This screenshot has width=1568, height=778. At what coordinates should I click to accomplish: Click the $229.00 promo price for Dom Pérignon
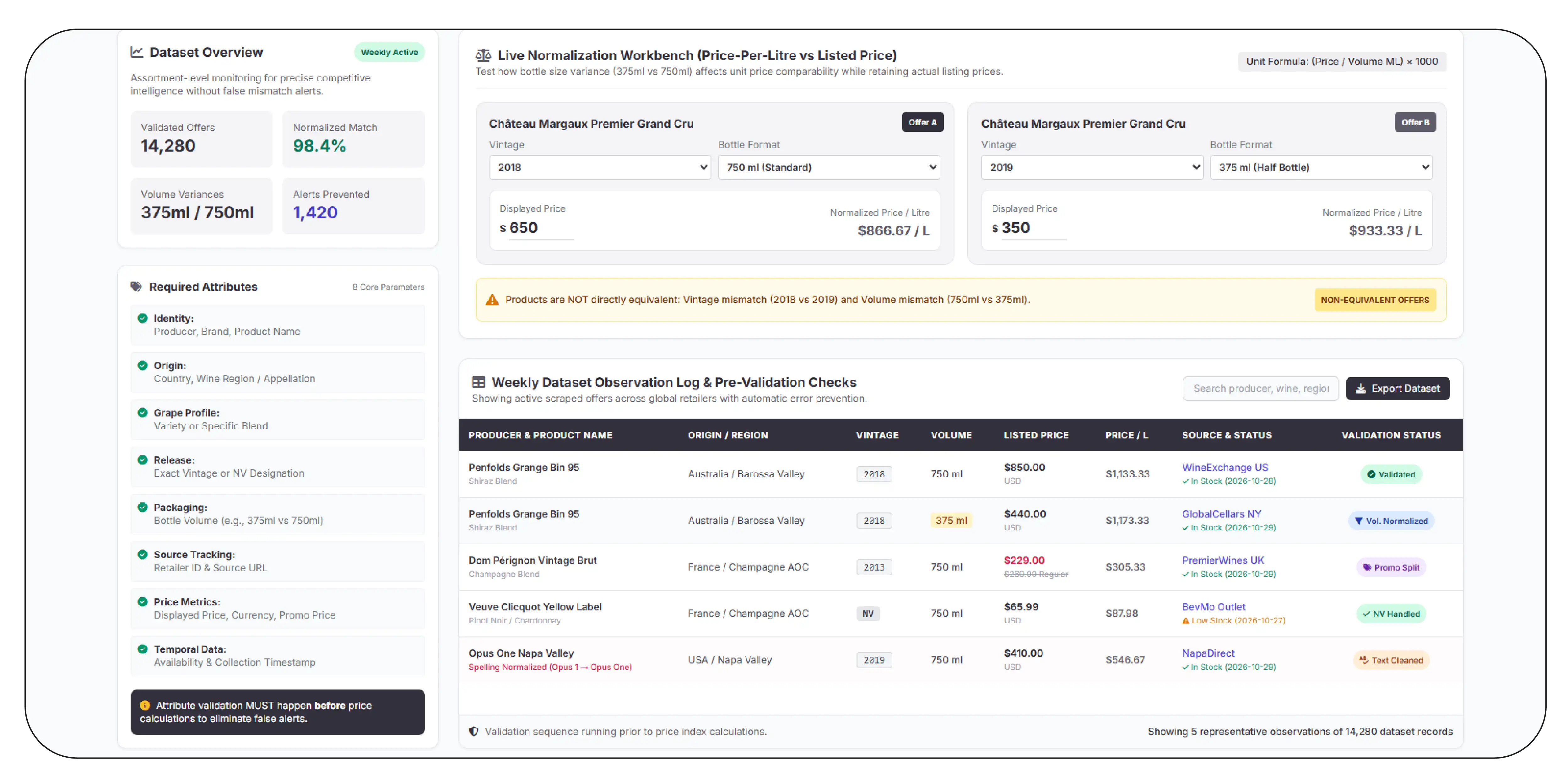[1024, 561]
